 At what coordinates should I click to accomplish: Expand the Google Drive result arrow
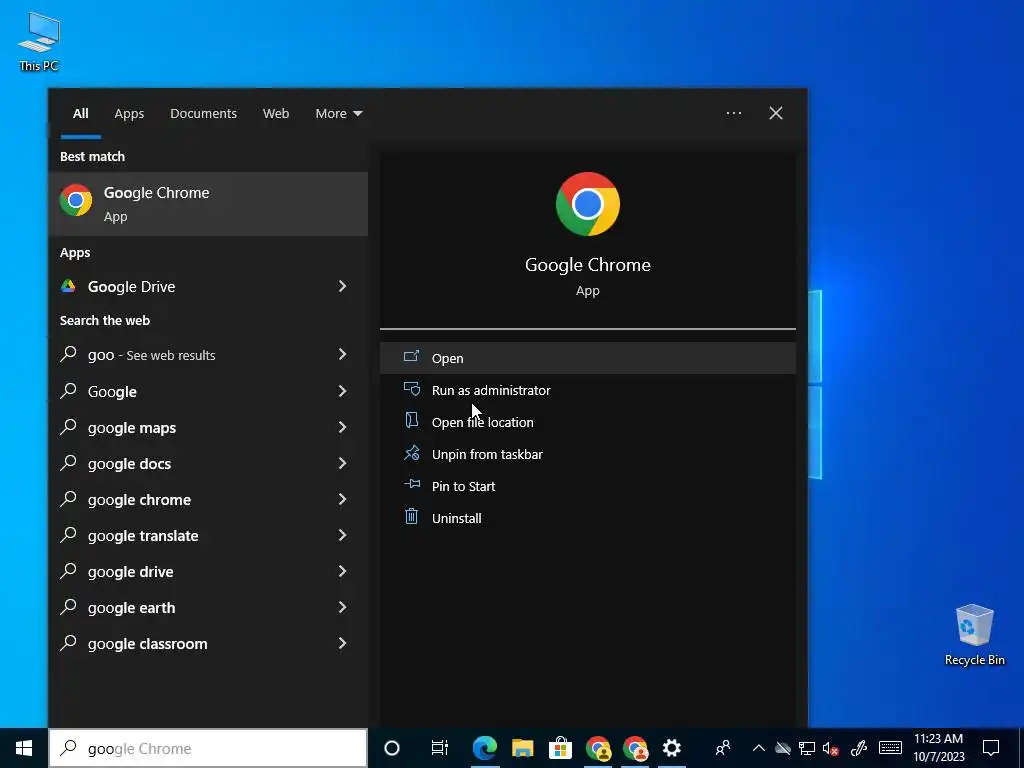(342, 286)
